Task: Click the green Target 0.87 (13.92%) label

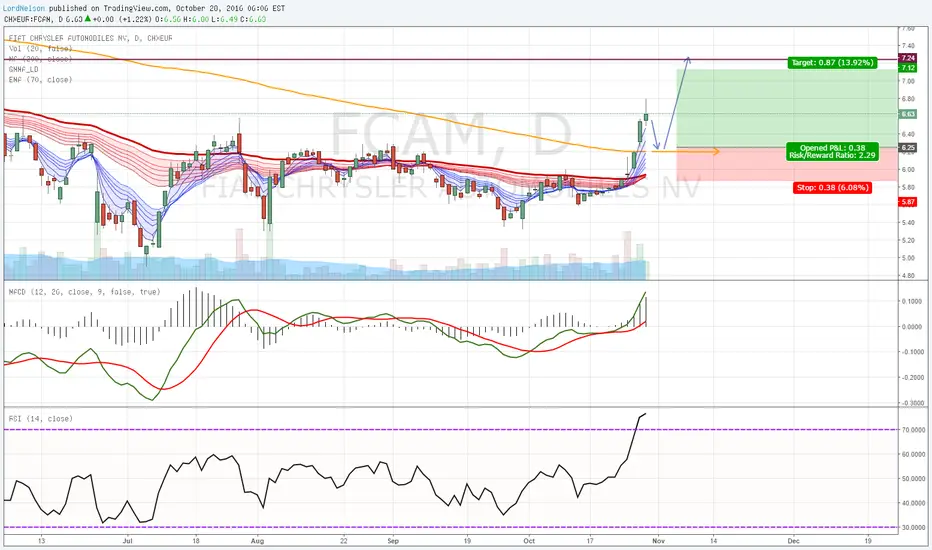Action: pos(832,62)
